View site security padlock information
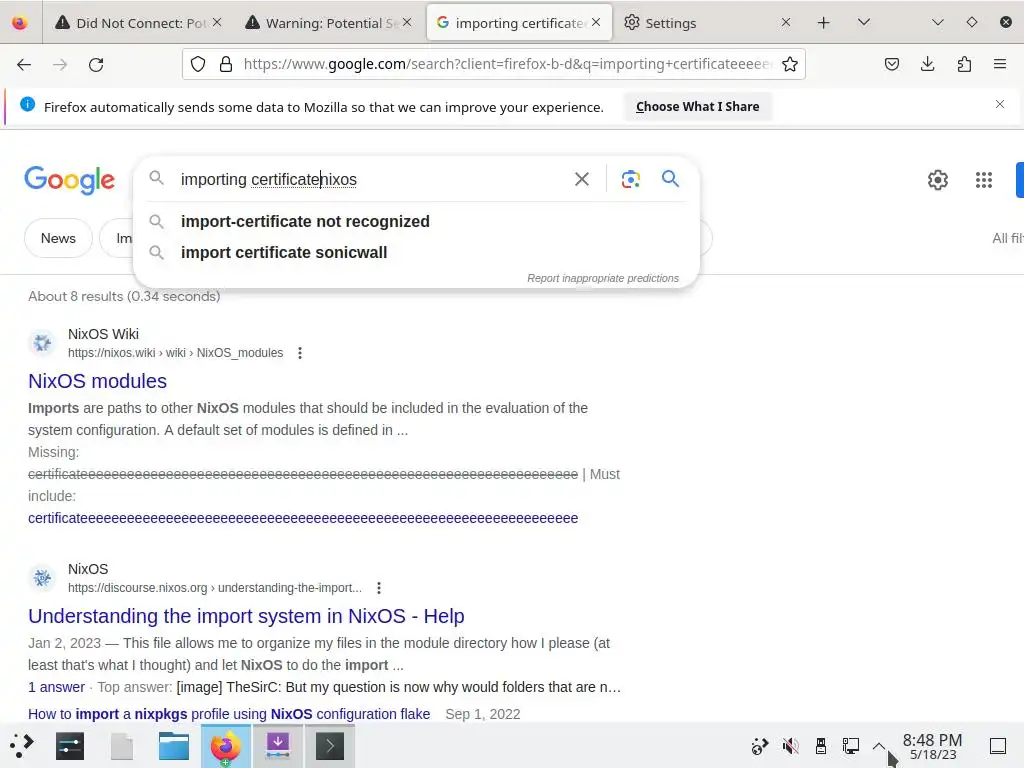Image resolution: width=1024 pixels, height=768 pixels. click(x=226, y=64)
